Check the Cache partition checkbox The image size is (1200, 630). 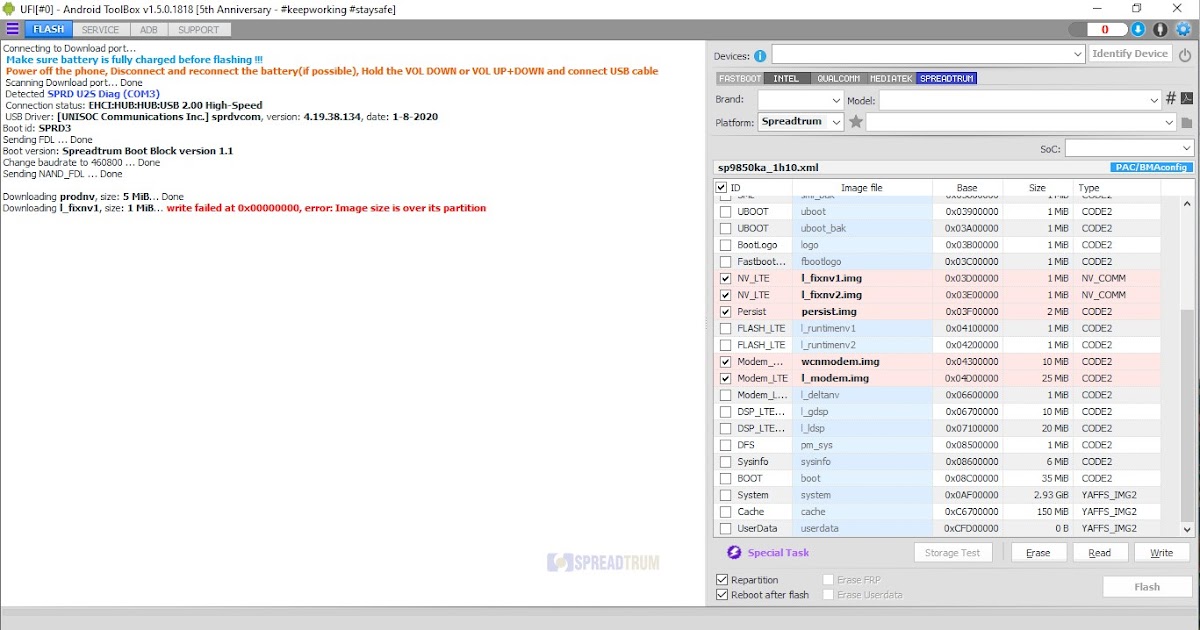(x=726, y=512)
